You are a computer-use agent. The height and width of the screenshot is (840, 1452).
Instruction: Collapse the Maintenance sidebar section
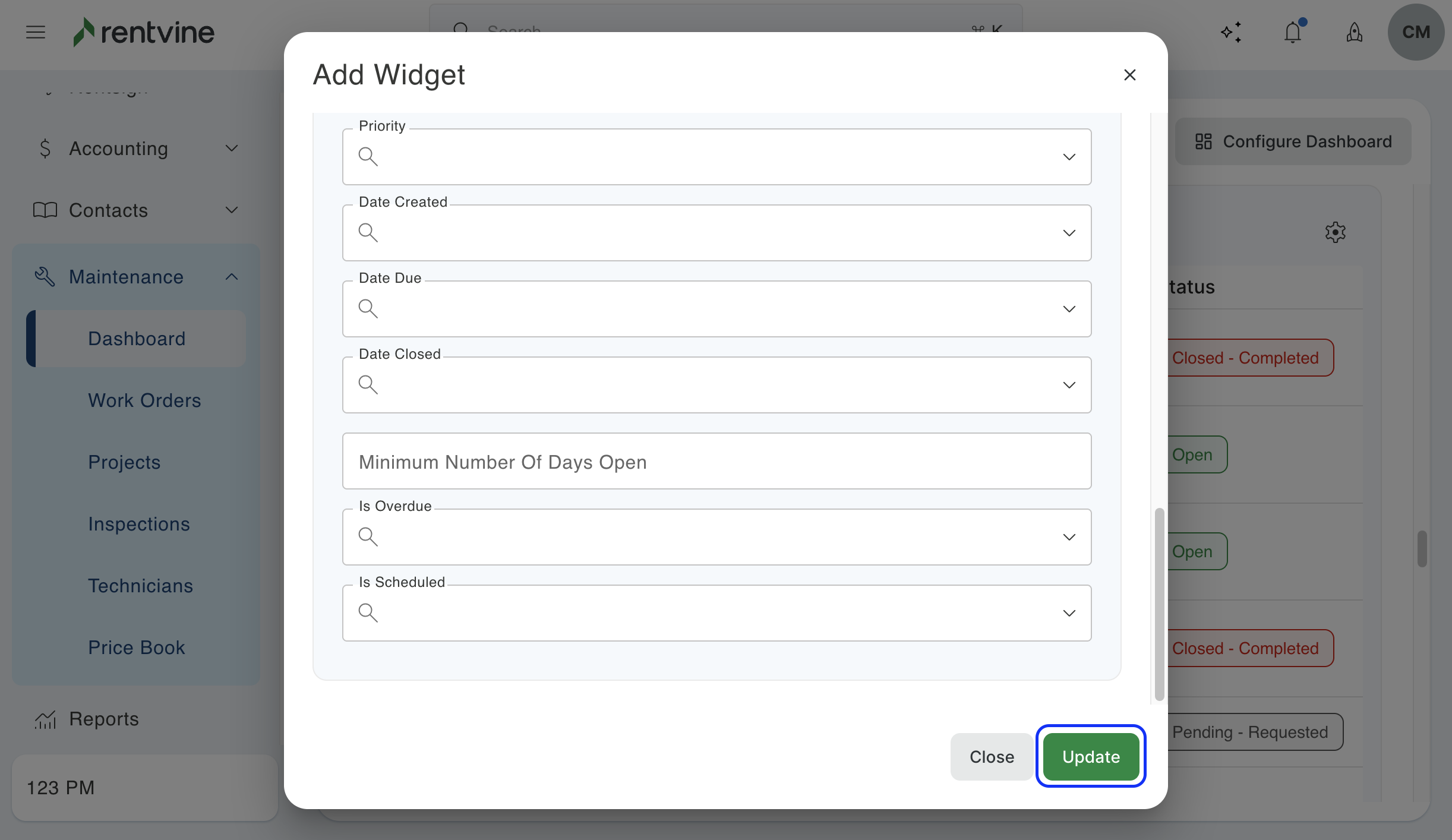click(232, 277)
